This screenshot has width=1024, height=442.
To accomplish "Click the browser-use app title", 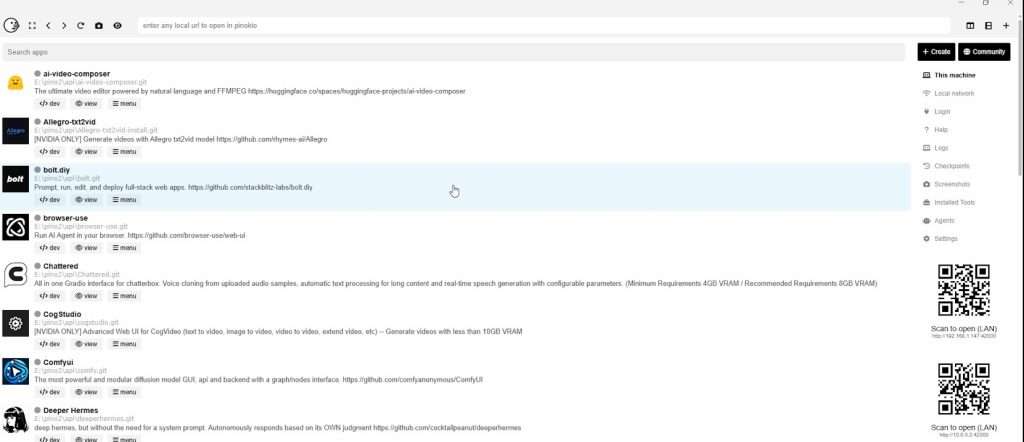I will (65, 218).
